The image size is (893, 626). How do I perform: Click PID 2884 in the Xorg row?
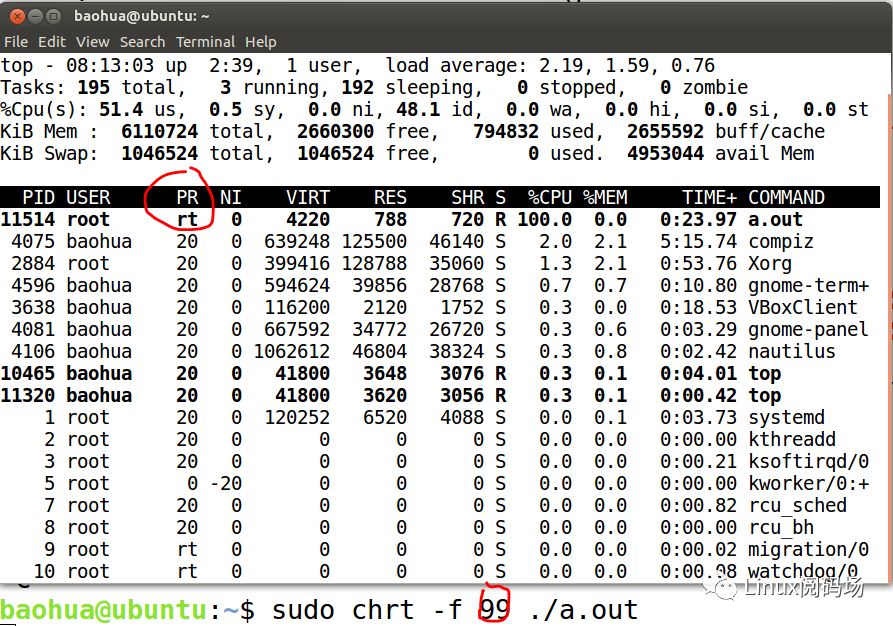click(33, 263)
